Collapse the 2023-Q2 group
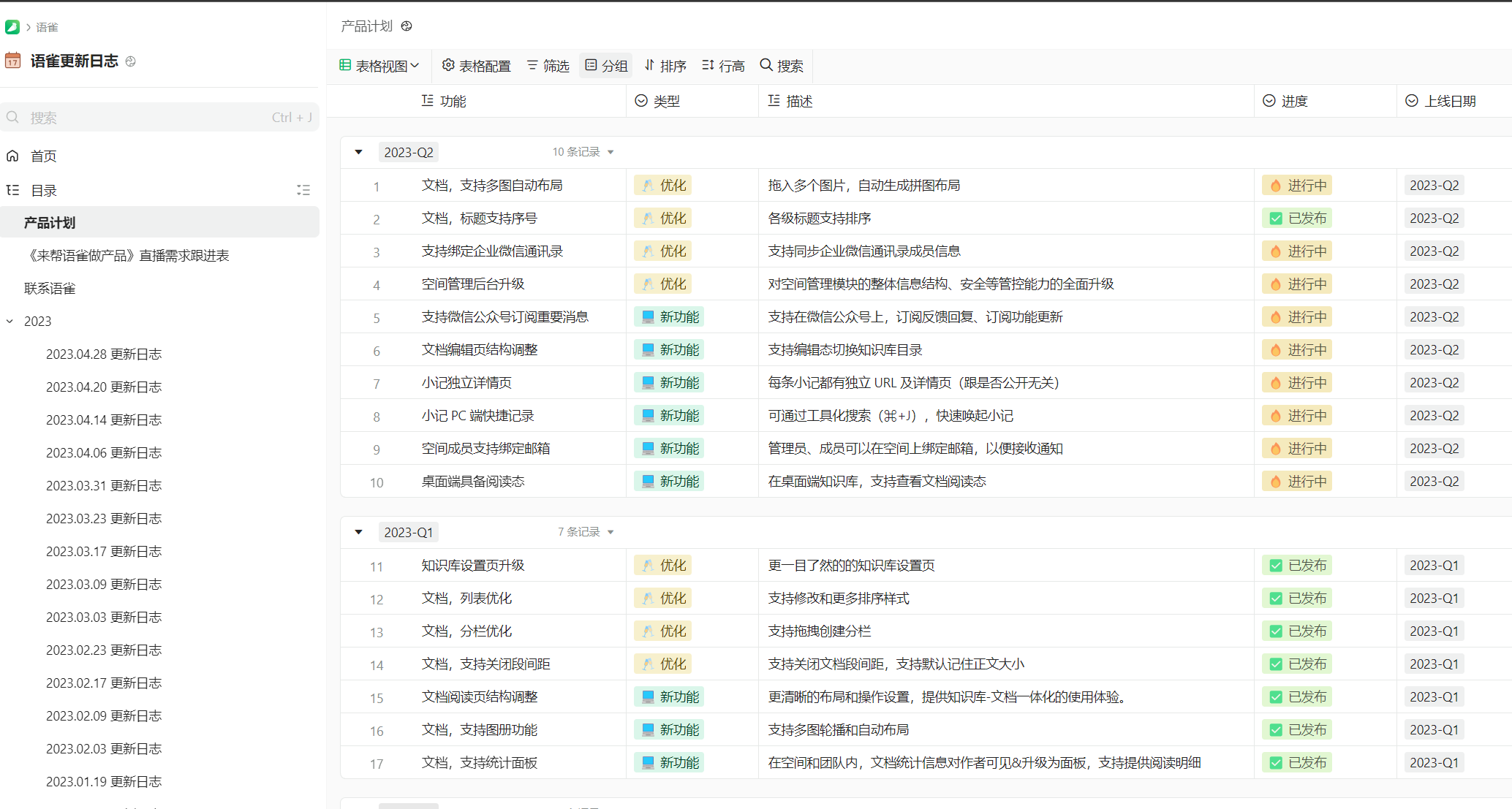 358,152
